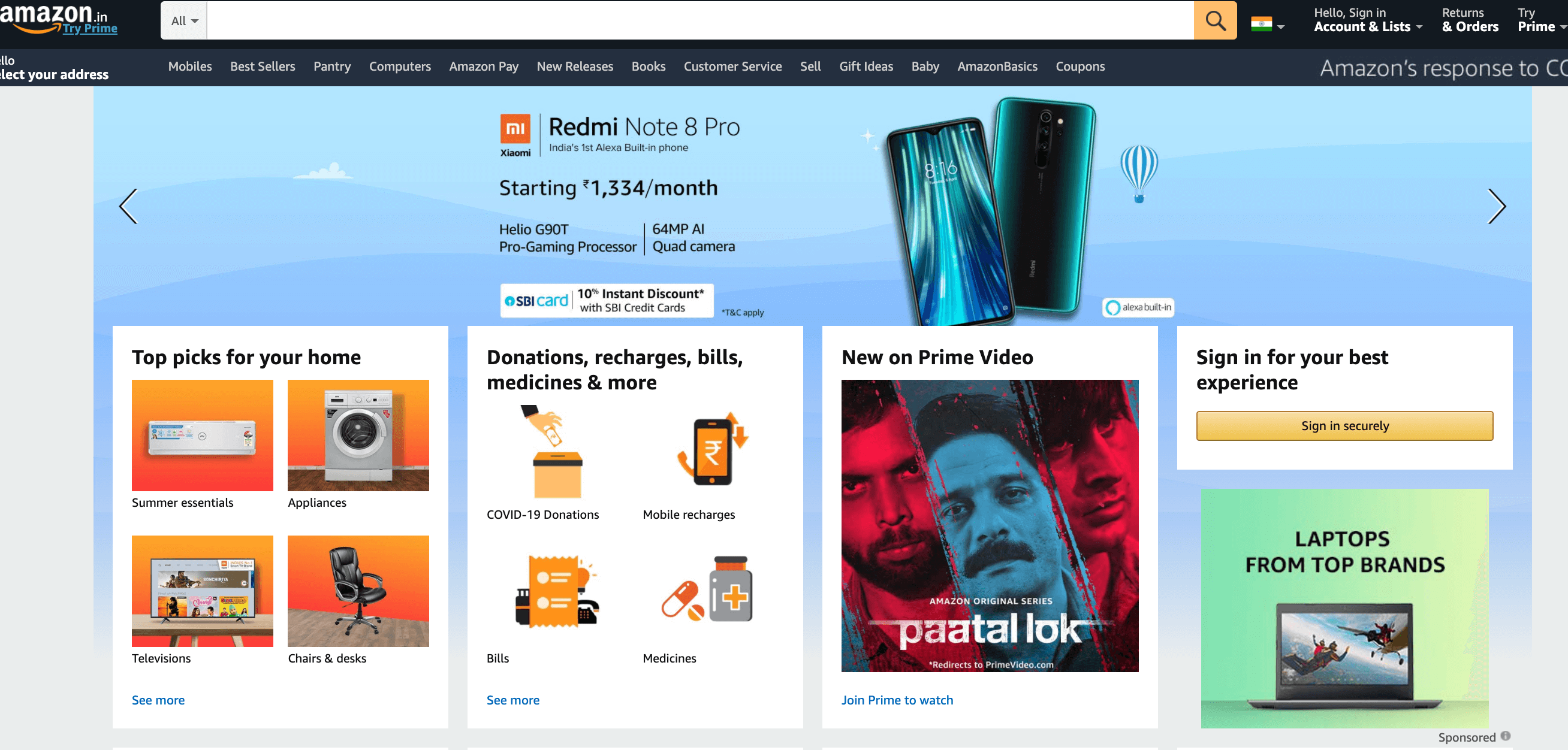Click the Mobile recharges label

click(x=689, y=515)
